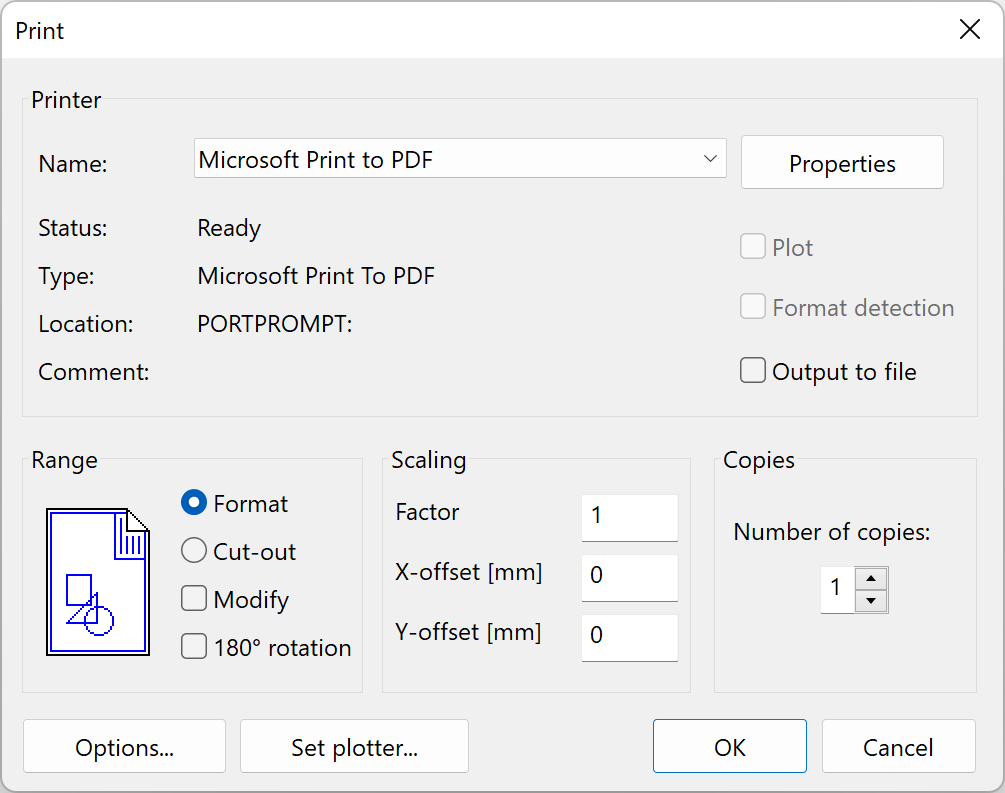Viewport: 1005px width, 793px height.
Task: Enable the Modify checkbox
Action: point(194,600)
